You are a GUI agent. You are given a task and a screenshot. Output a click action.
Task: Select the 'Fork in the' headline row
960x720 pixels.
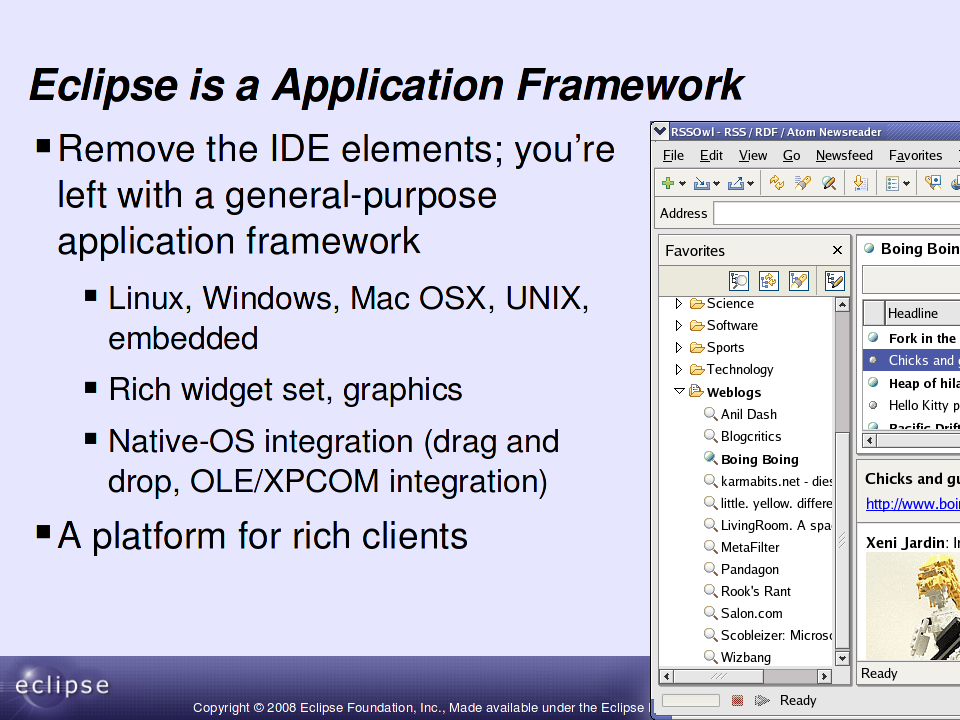(x=912, y=338)
